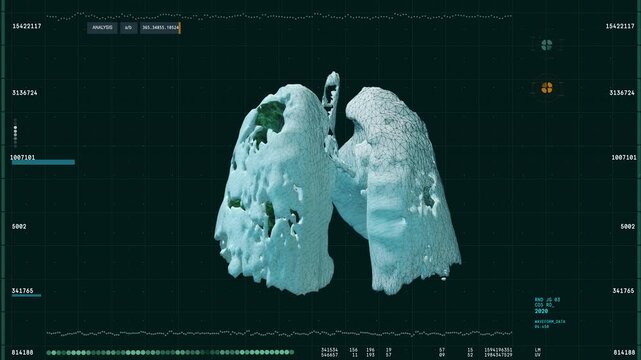Click the right-side 3136724 readout

pyautogui.click(x=622, y=93)
